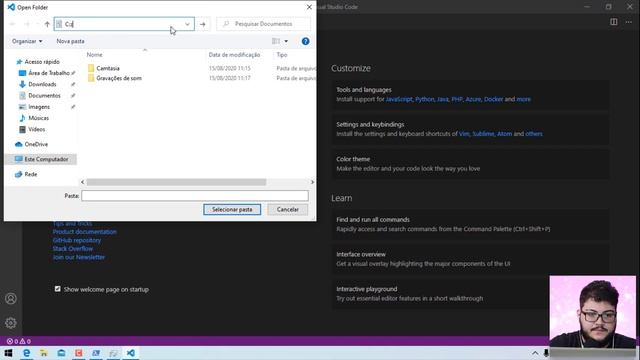Toggle Show welcome page on startup checkbox
This screenshot has width=640, height=360.
(58, 289)
